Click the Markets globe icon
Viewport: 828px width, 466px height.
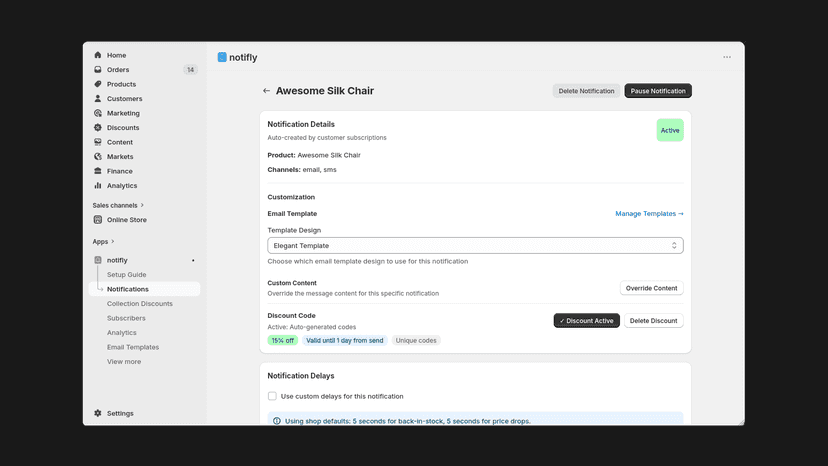pos(98,156)
